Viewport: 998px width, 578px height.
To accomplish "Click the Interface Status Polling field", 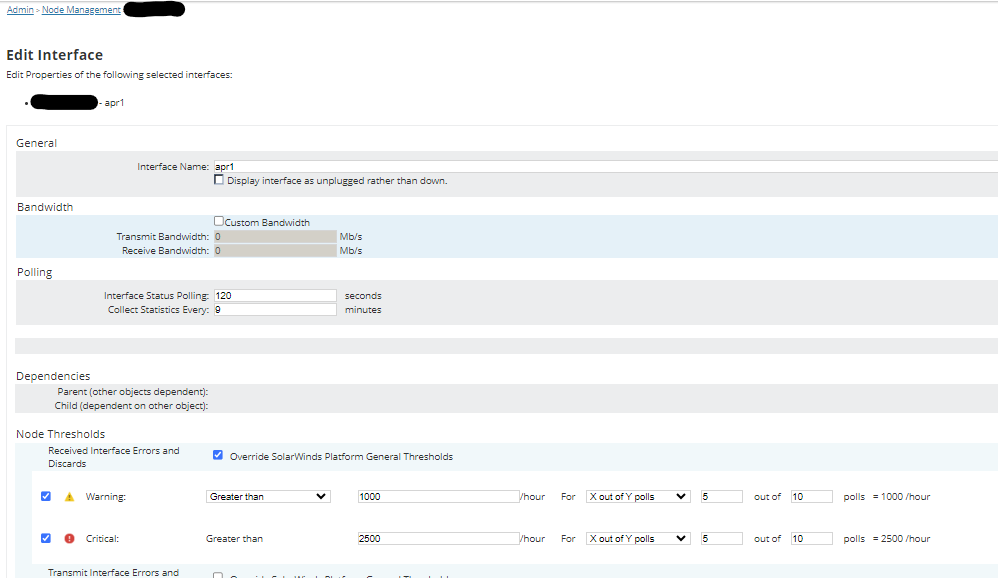I will (275, 296).
